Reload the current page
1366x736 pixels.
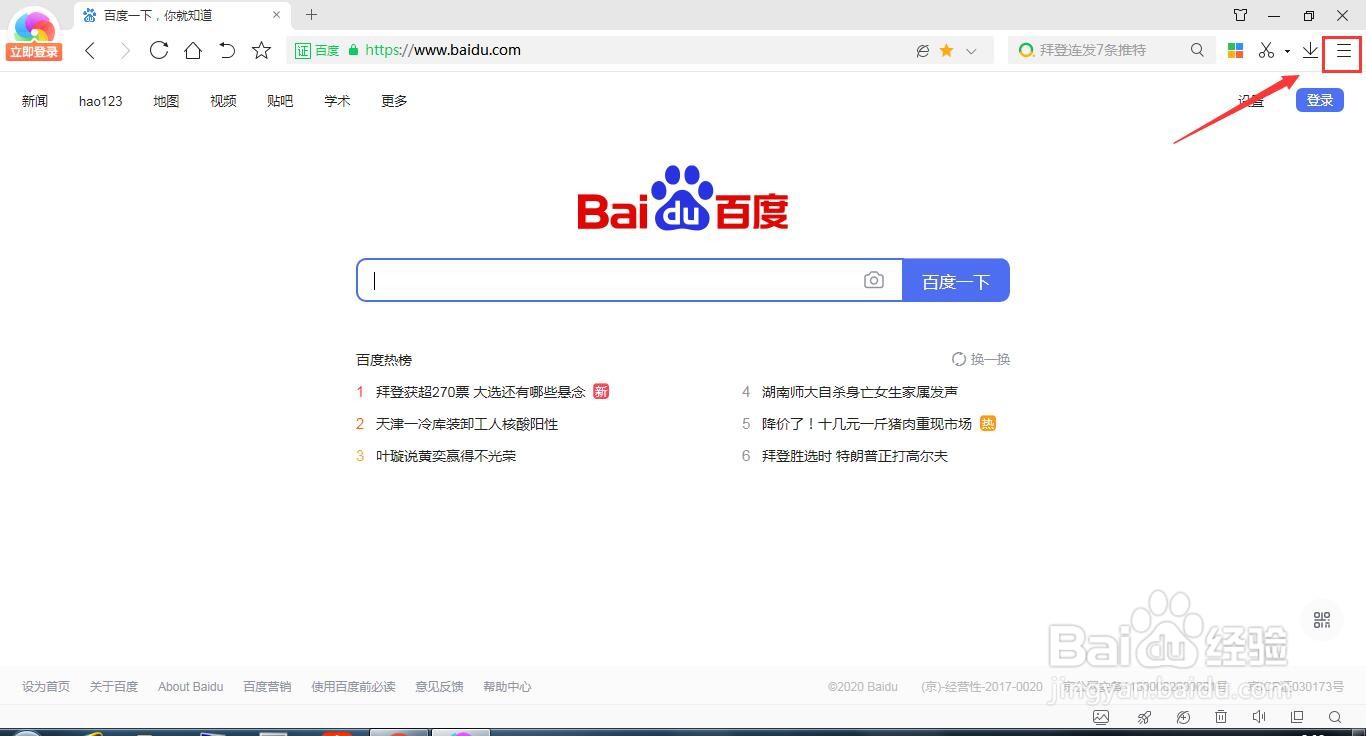point(158,50)
